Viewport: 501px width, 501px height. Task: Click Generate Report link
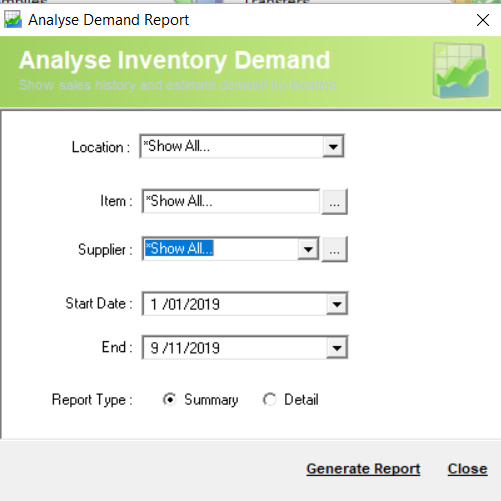coord(363,469)
